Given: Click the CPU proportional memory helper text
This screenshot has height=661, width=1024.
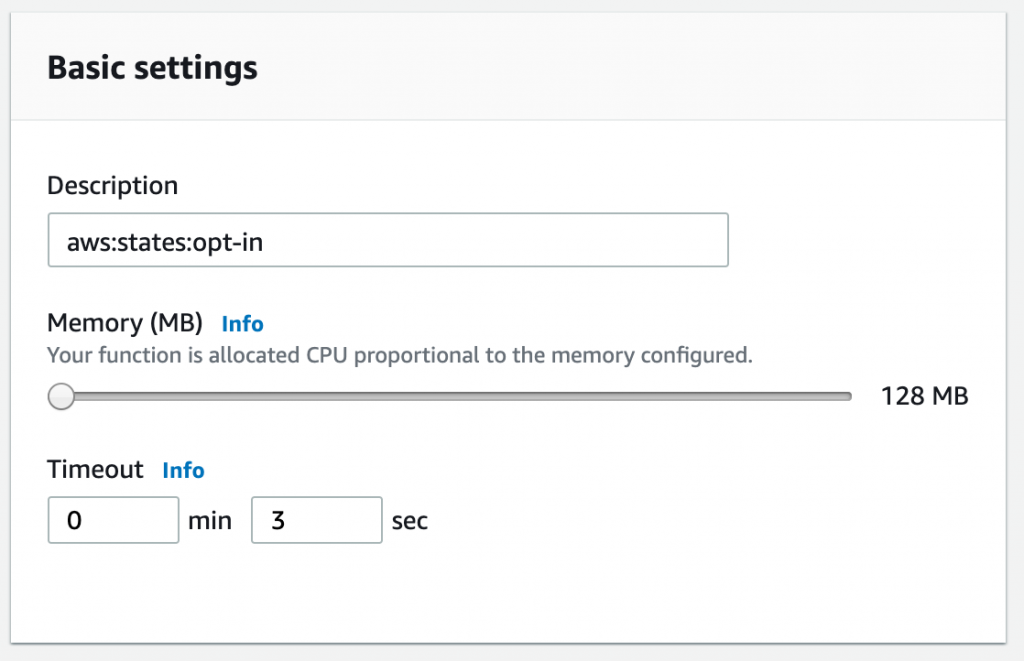Looking at the screenshot, I should (399, 354).
